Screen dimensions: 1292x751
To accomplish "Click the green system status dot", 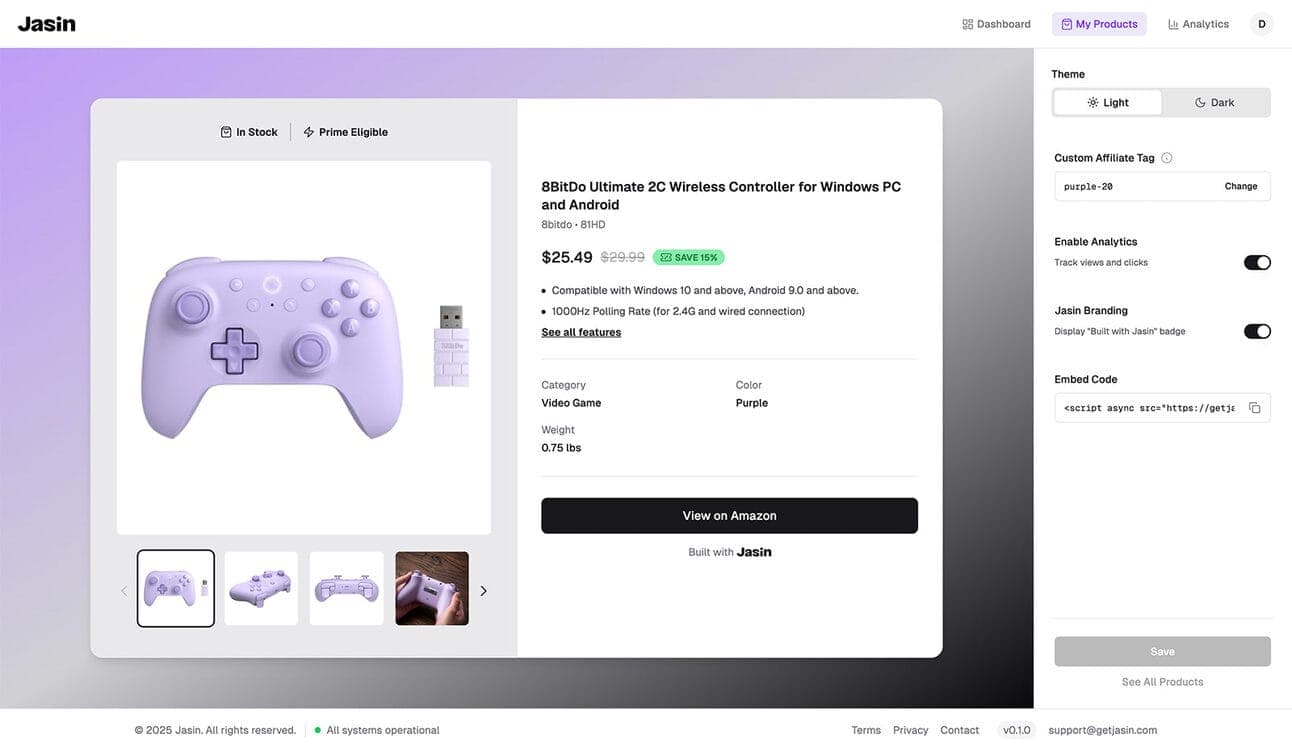I will point(318,730).
